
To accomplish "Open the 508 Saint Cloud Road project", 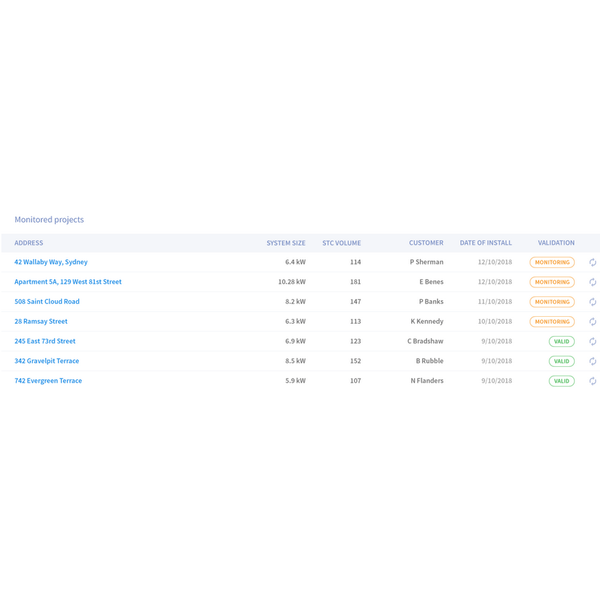I will point(47,301).
